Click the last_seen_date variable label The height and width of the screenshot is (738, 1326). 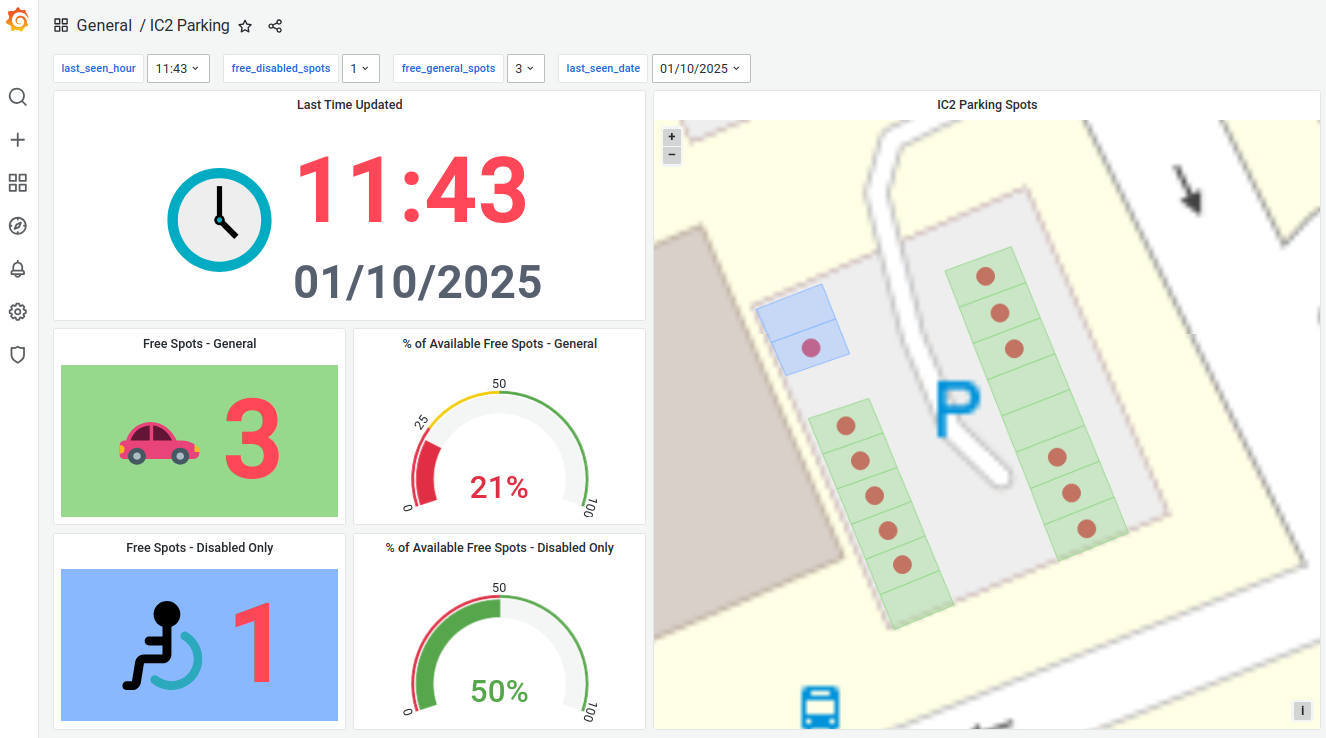pyautogui.click(x=603, y=68)
